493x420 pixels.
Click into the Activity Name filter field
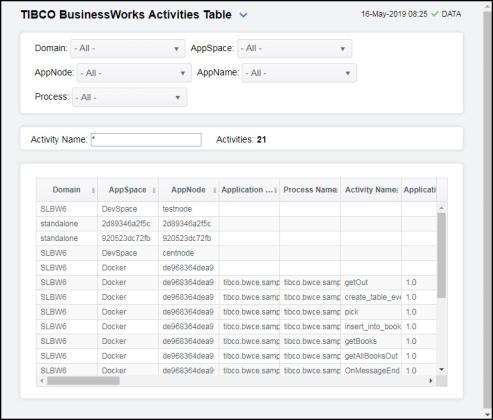point(146,140)
